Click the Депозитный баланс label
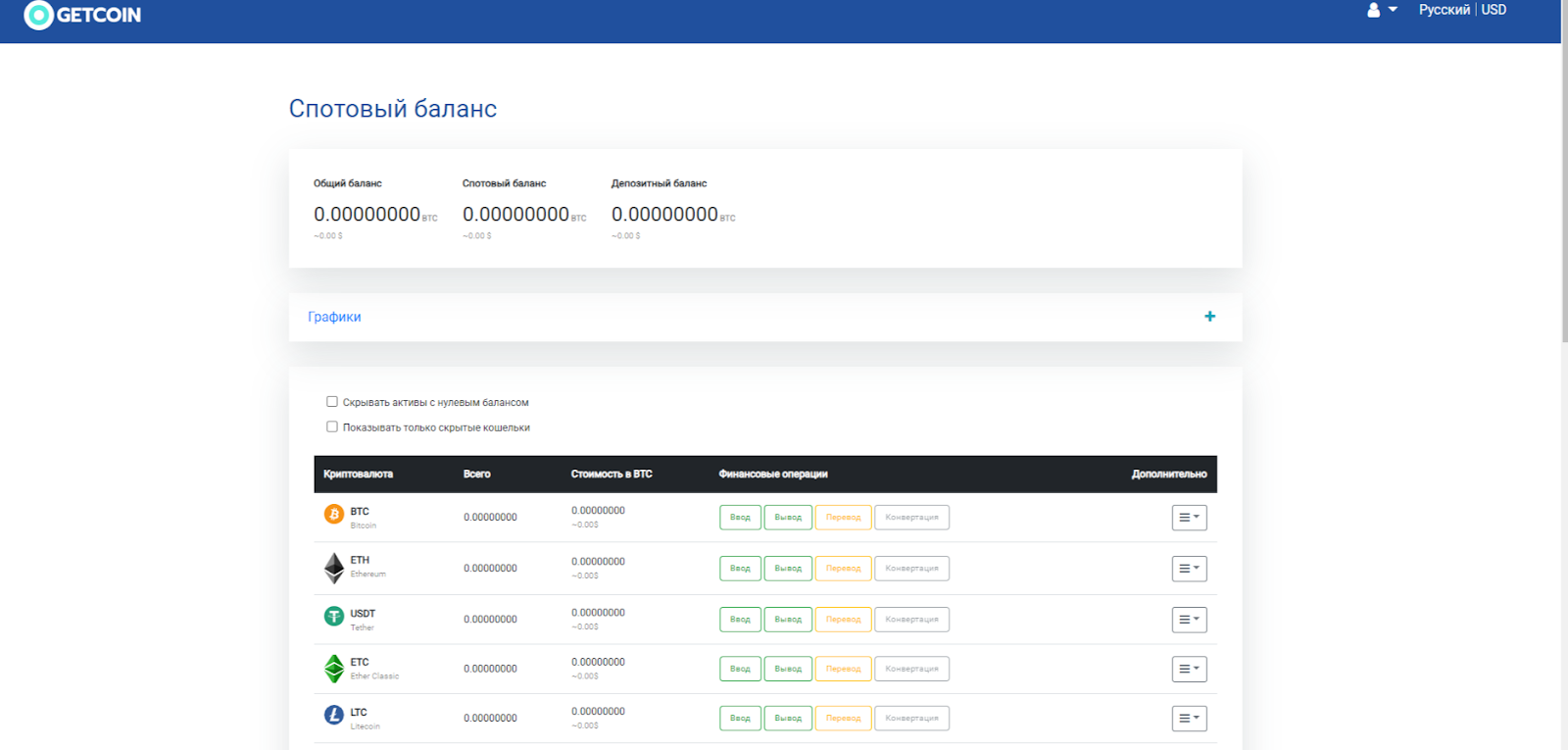 tap(660, 183)
